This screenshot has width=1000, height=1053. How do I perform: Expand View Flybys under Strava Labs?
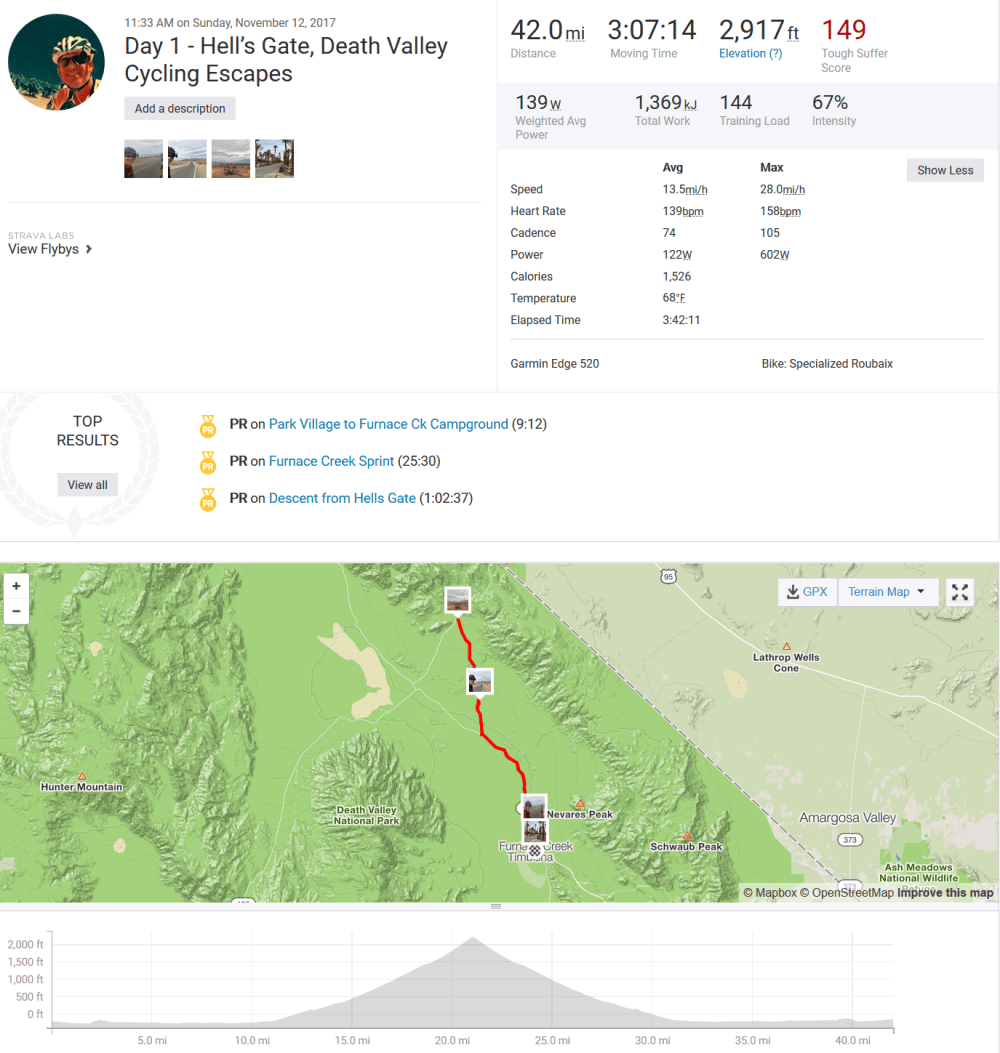(44, 249)
